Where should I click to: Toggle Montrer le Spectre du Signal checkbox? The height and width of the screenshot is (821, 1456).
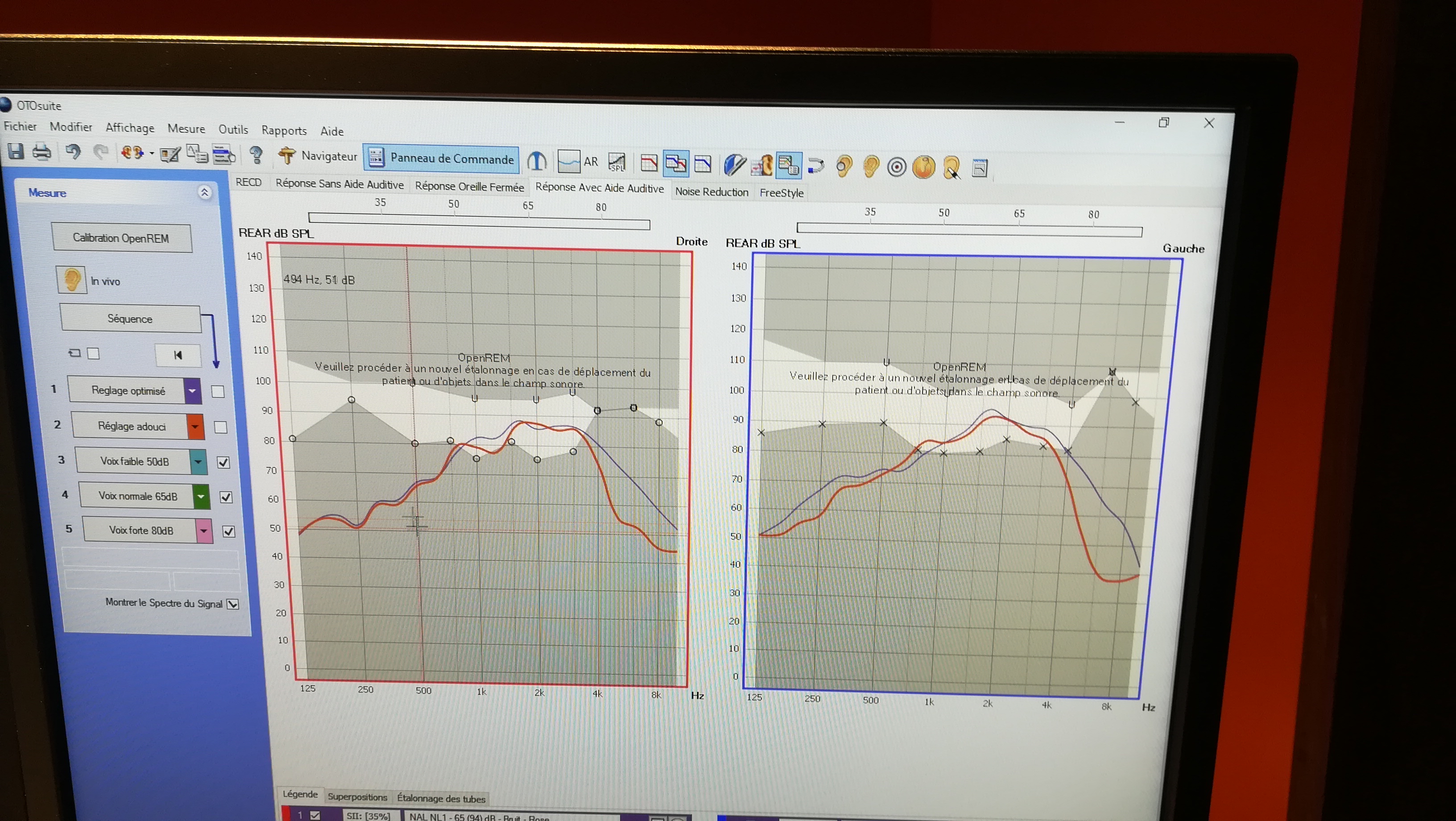[x=232, y=604]
